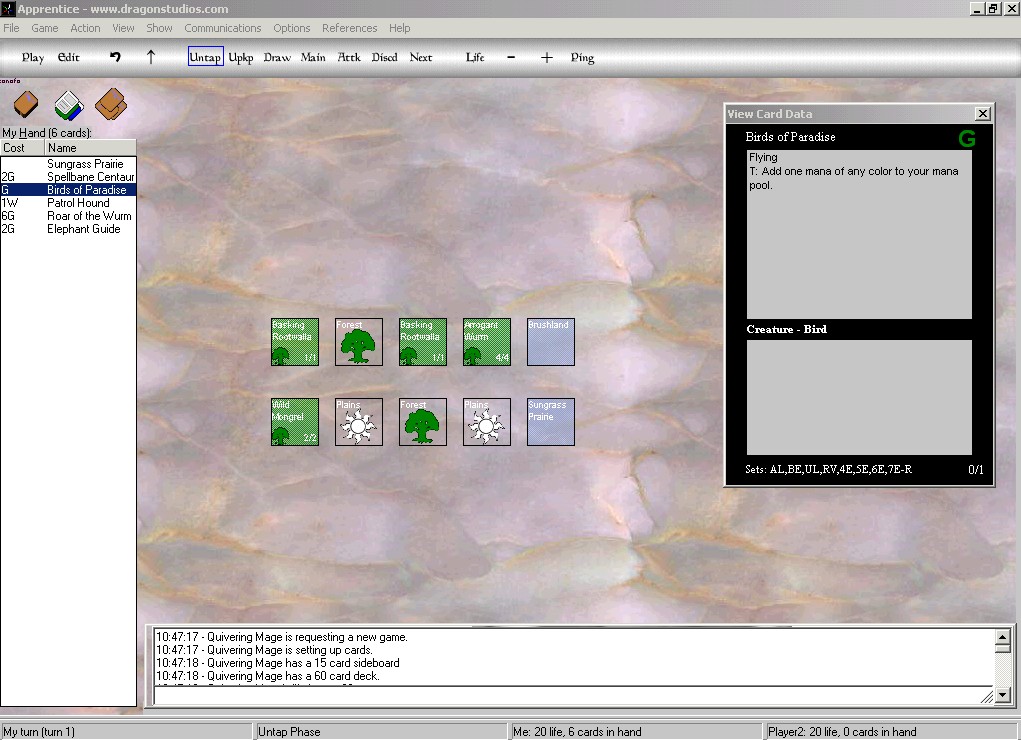Viewport: 1021px width, 740px height.
Task: Click the first Basking Rootwalla card
Action: pyautogui.click(x=295, y=342)
